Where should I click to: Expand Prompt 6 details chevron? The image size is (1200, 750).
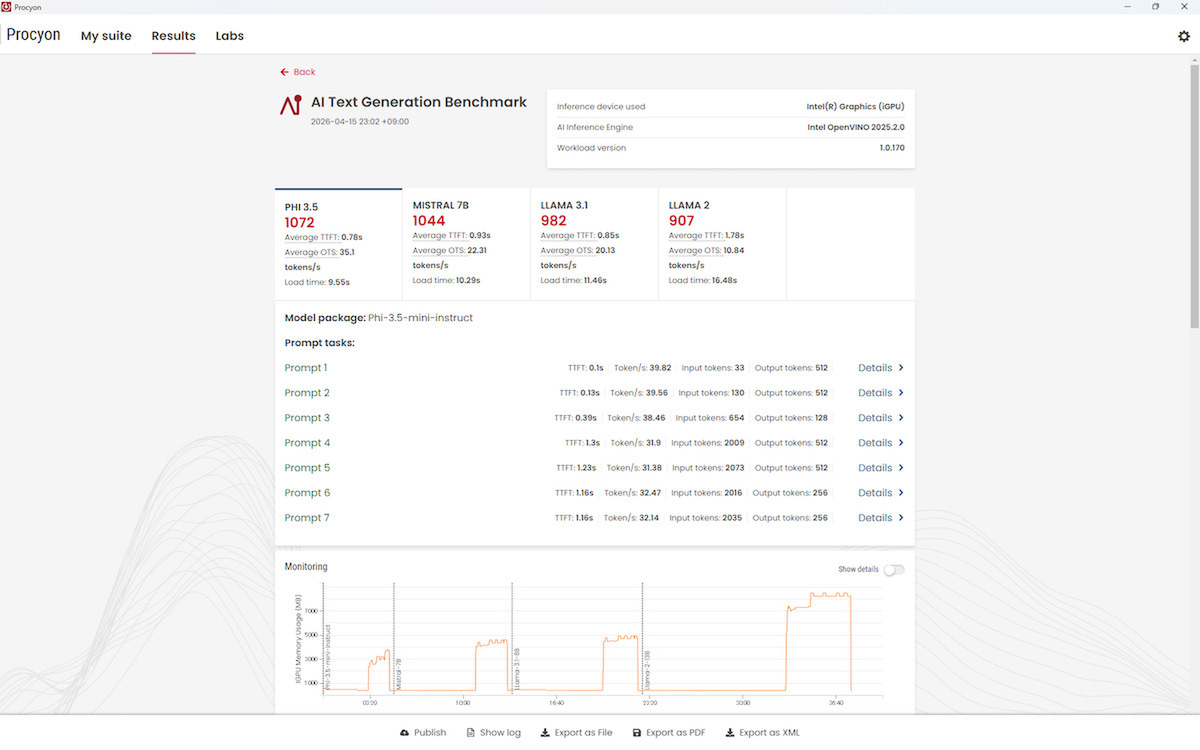(x=901, y=493)
